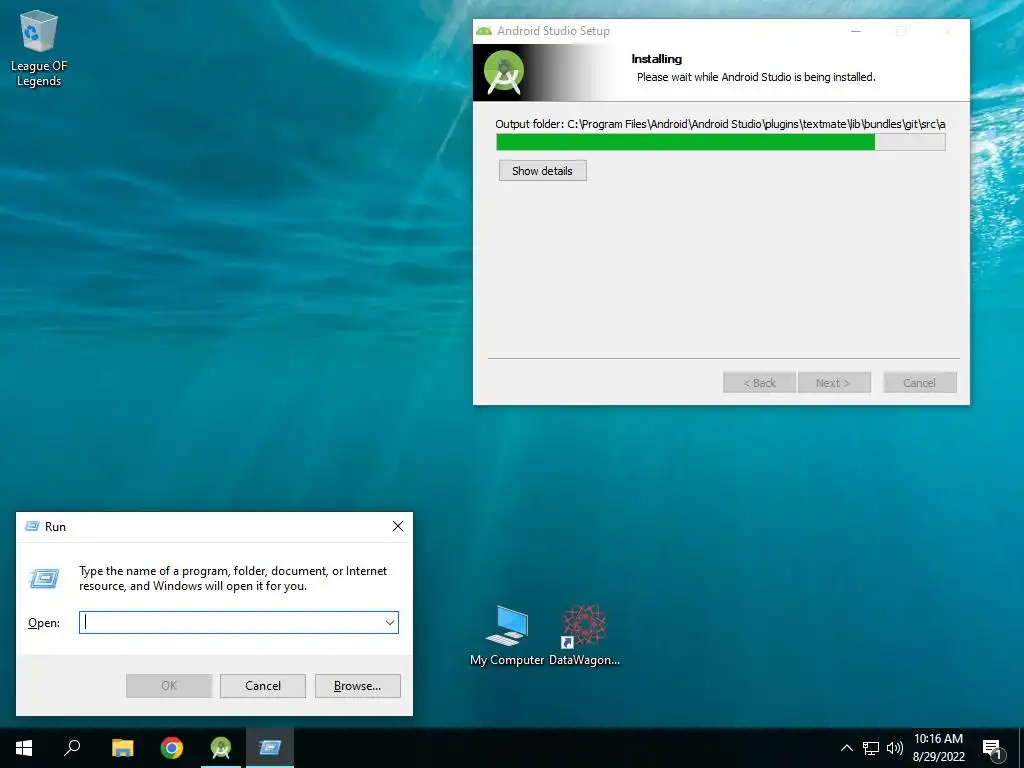Open File Explorer from taskbar

(122, 748)
